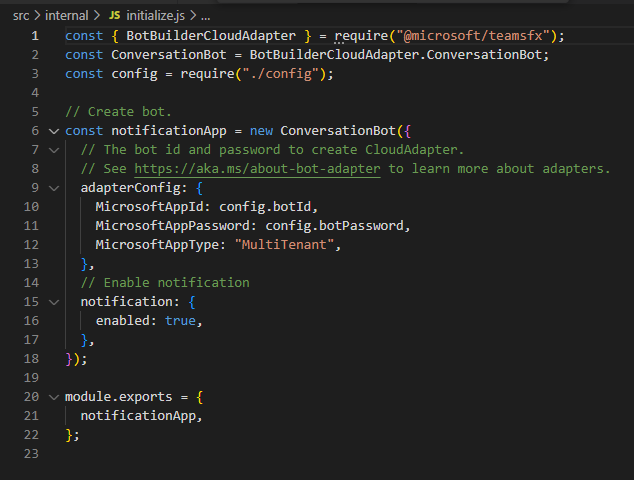Click the breadcrumb ellipsis symbol item
Screen dimensions: 634x480
click(x=205, y=17)
